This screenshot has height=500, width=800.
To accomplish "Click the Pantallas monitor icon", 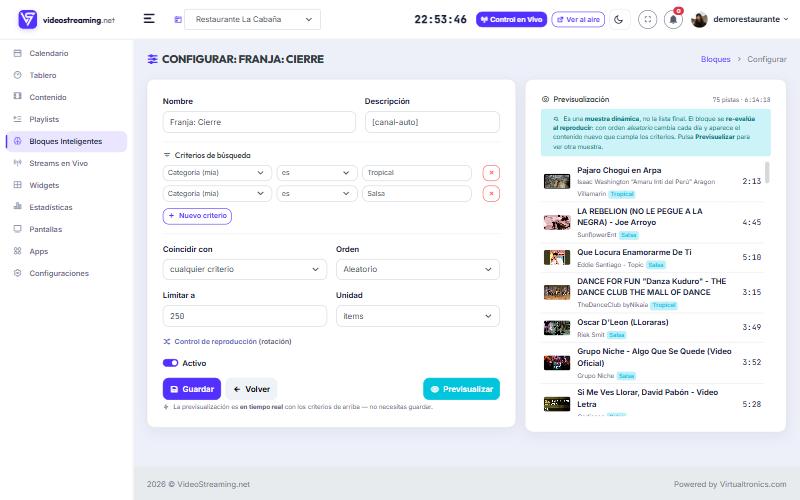I will [x=18, y=229].
